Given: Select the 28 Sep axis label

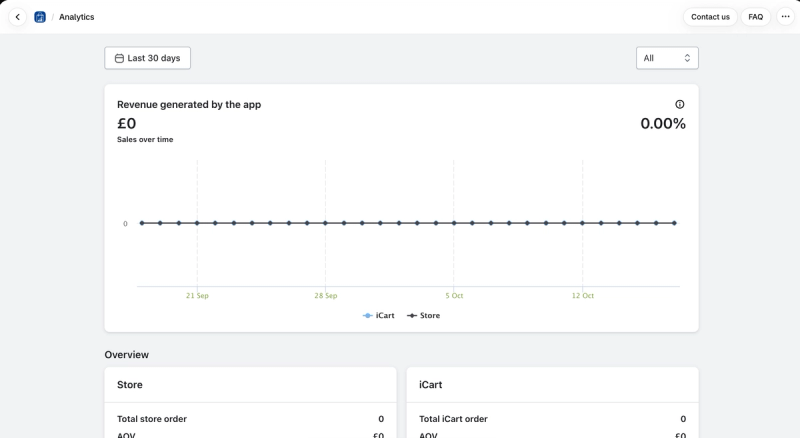Looking at the screenshot, I should pos(326,296).
